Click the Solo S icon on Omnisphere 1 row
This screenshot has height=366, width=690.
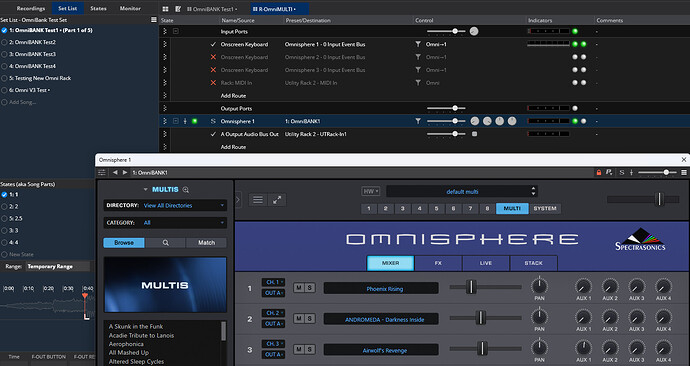pos(213,121)
